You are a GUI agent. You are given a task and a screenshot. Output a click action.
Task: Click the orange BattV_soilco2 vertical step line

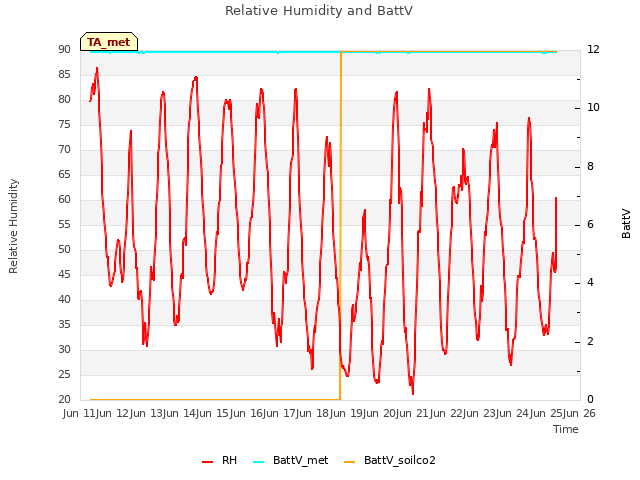click(x=340, y=225)
